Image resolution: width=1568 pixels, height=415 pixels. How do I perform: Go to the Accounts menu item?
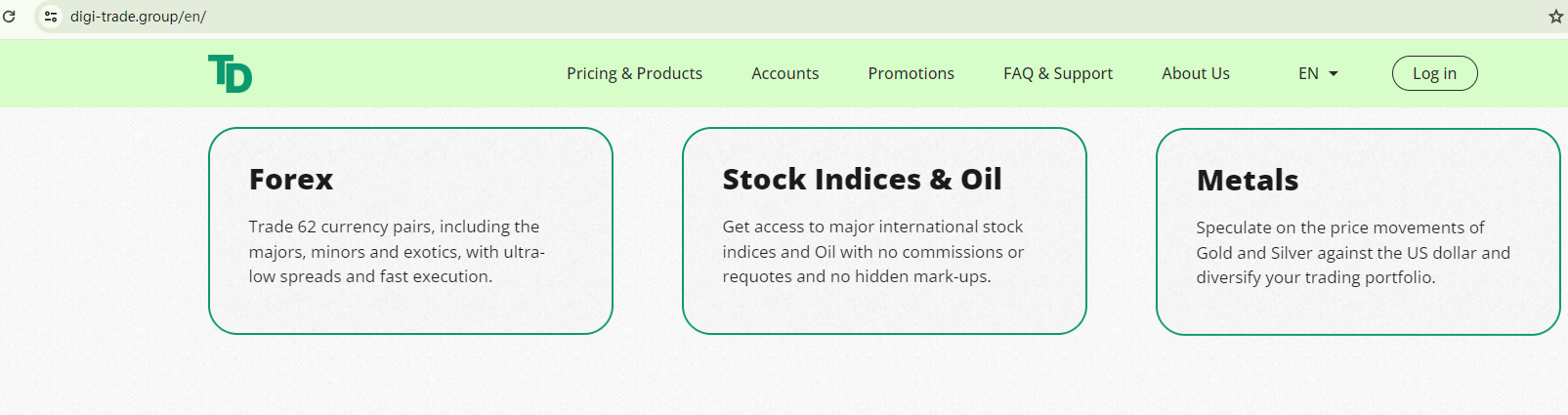[784, 73]
